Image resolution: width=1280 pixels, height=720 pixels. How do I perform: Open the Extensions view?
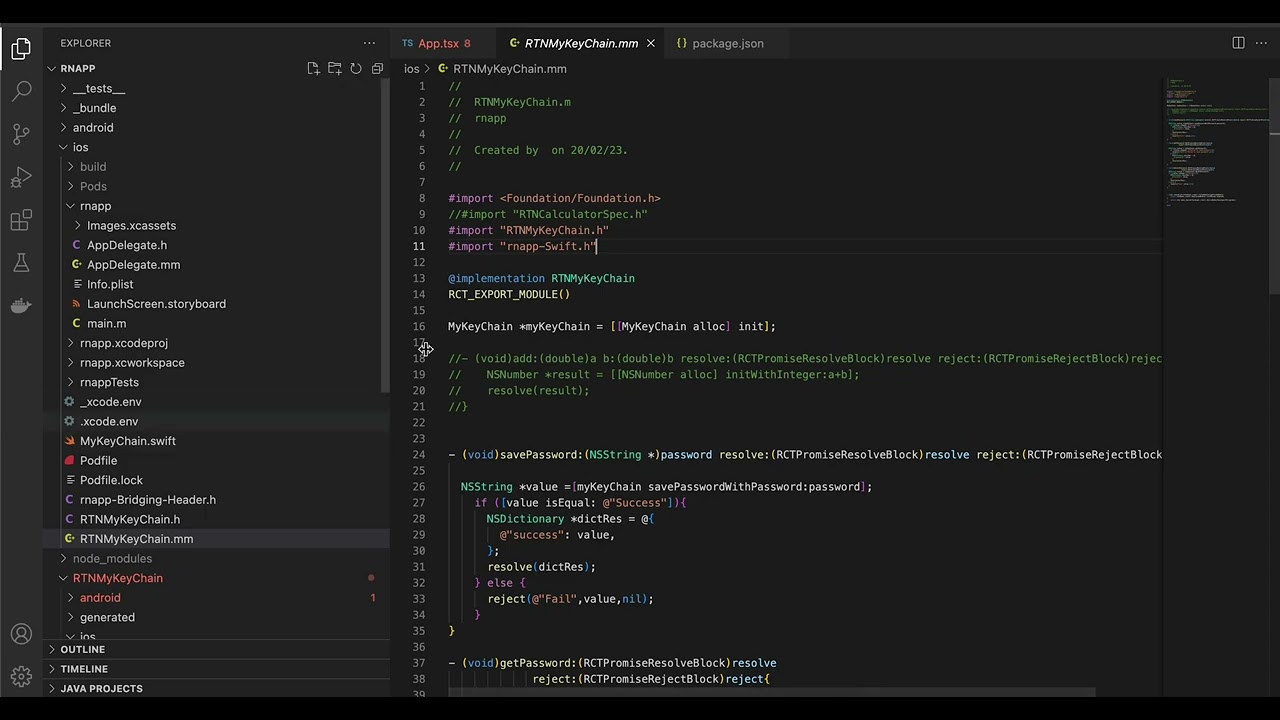[x=21, y=221]
